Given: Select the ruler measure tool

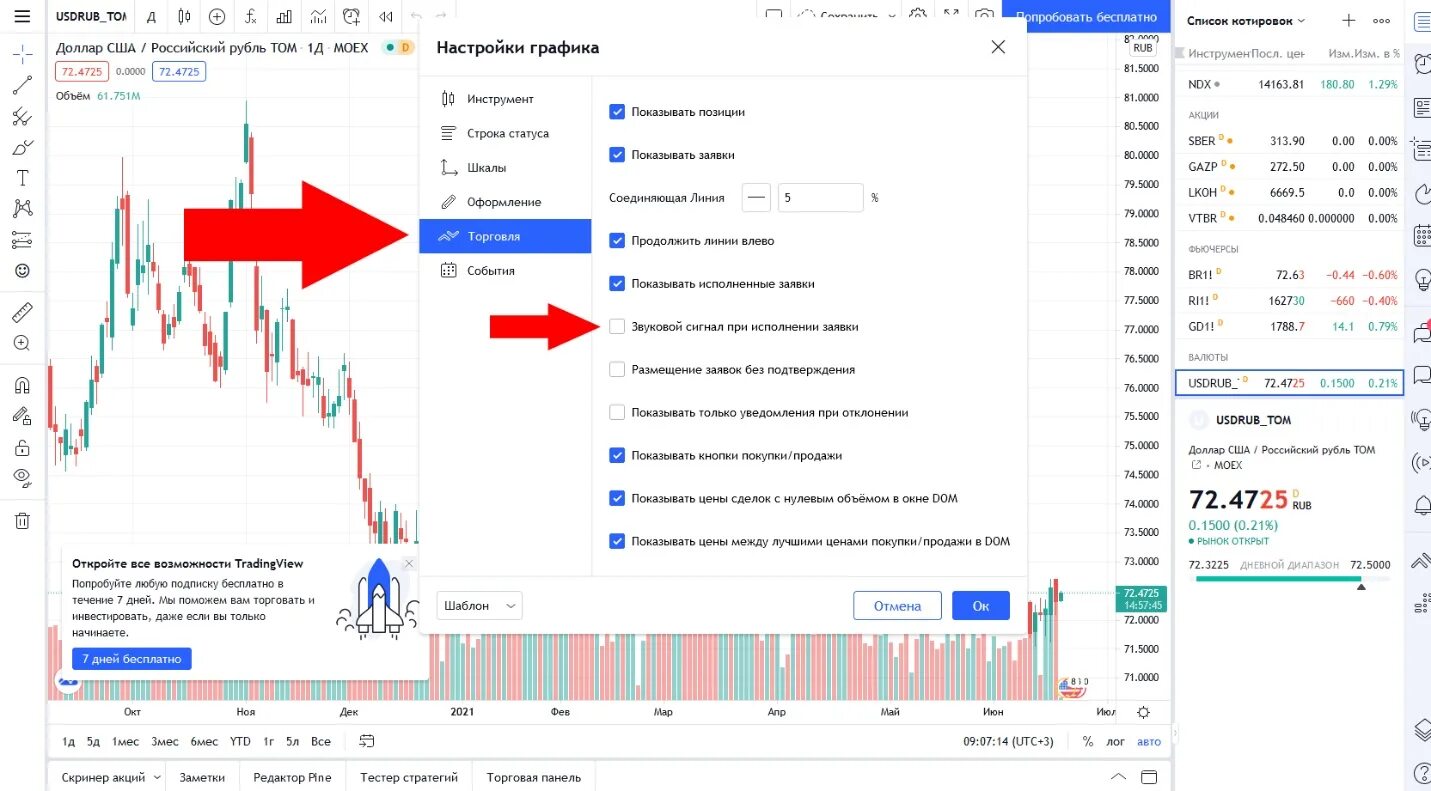Looking at the screenshot, I should tap(22, 312).
